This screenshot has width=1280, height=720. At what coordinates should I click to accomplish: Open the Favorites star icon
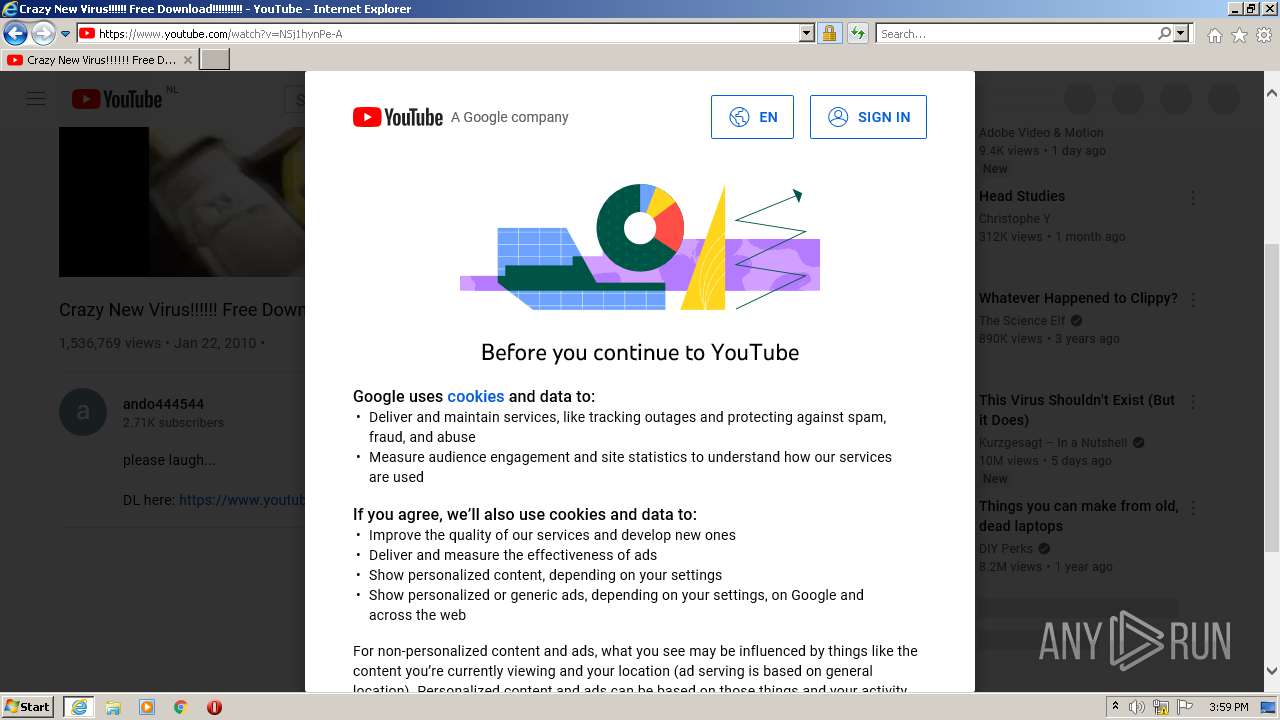pyautogui.click(x=1239, y=35)
